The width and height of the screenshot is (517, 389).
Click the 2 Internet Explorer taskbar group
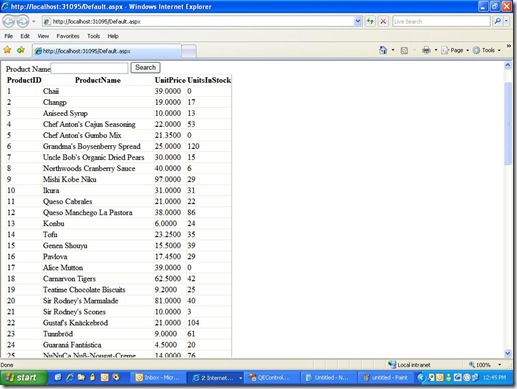point(215,378)
